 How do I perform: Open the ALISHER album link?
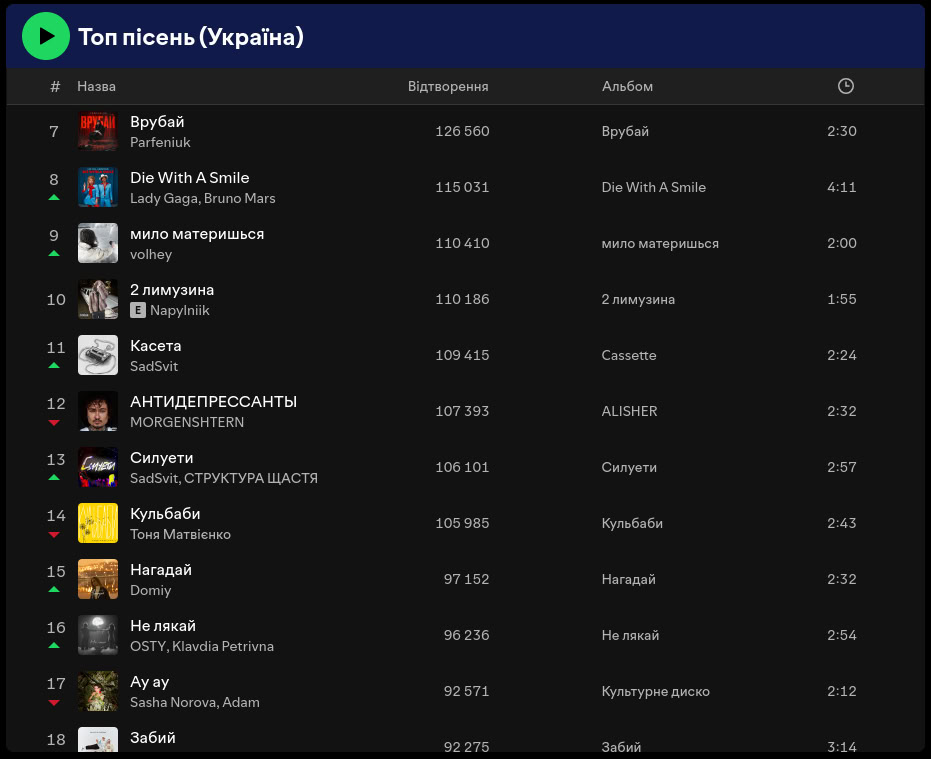pos(629,411)
